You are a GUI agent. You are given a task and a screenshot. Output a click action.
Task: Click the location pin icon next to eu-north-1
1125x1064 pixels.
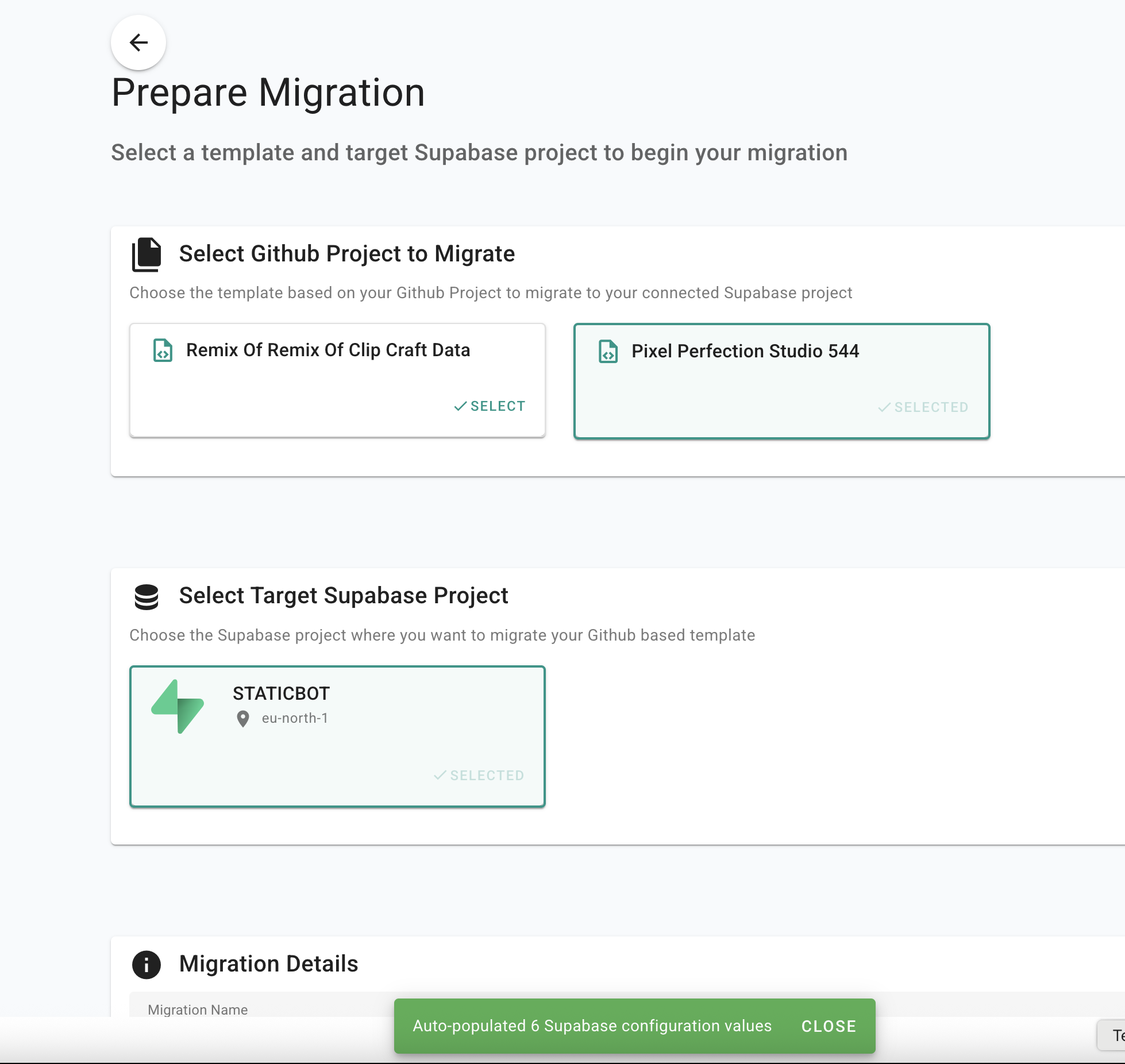point(243,719)
